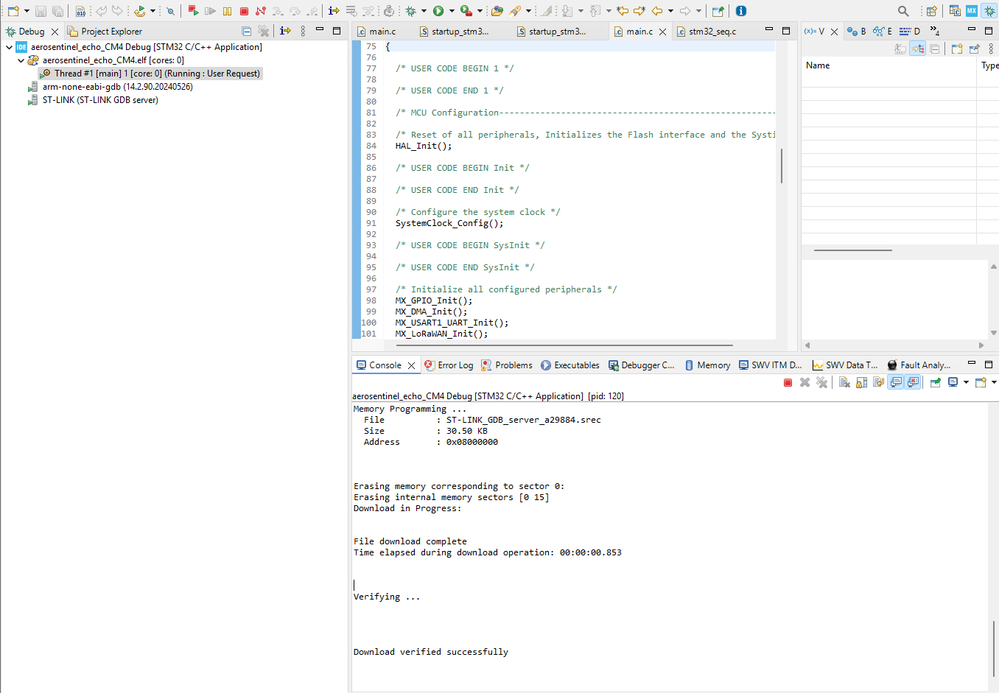Open the first main.c editor tab

[x=377, y=31]
